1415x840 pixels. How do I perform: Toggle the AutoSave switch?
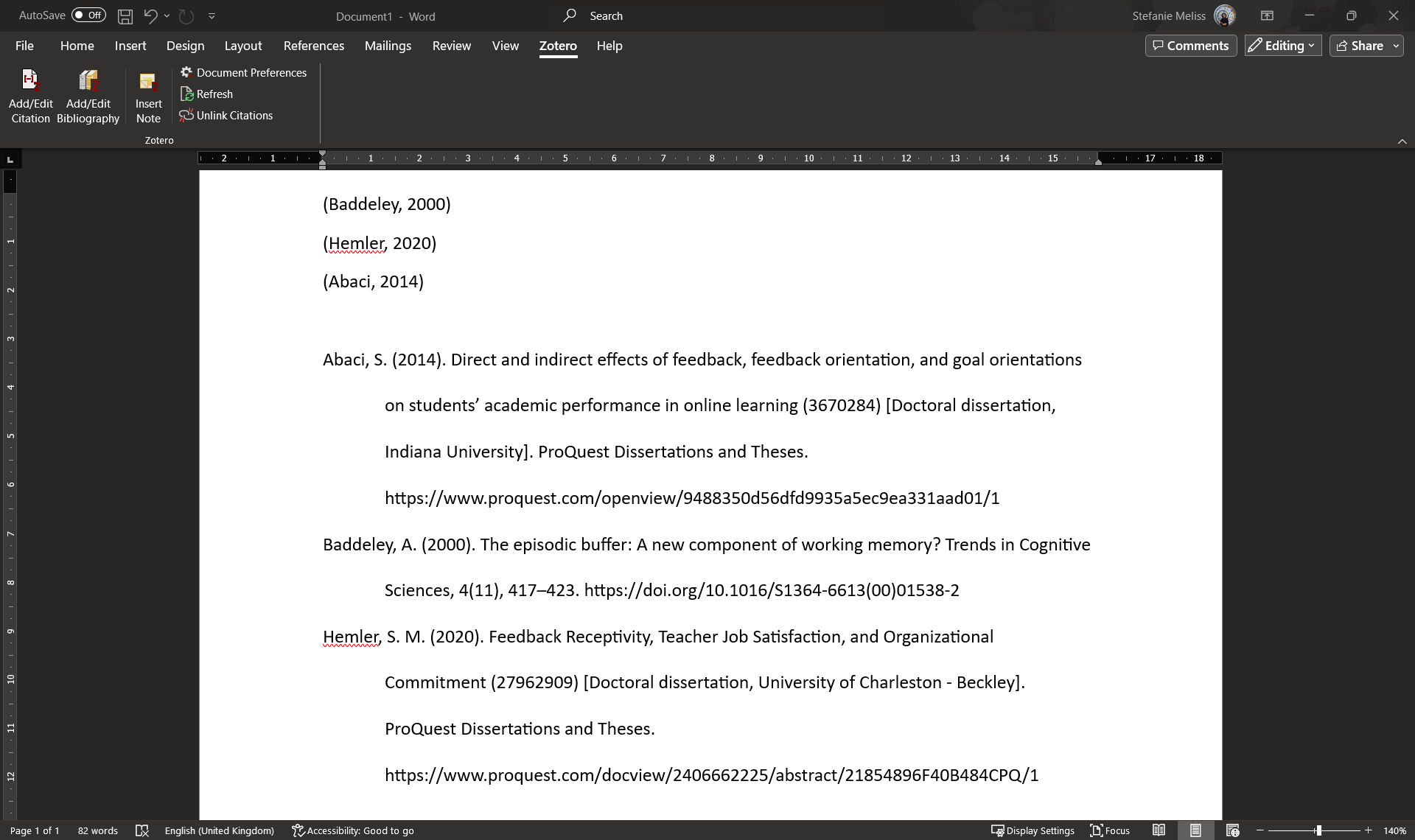88,15
